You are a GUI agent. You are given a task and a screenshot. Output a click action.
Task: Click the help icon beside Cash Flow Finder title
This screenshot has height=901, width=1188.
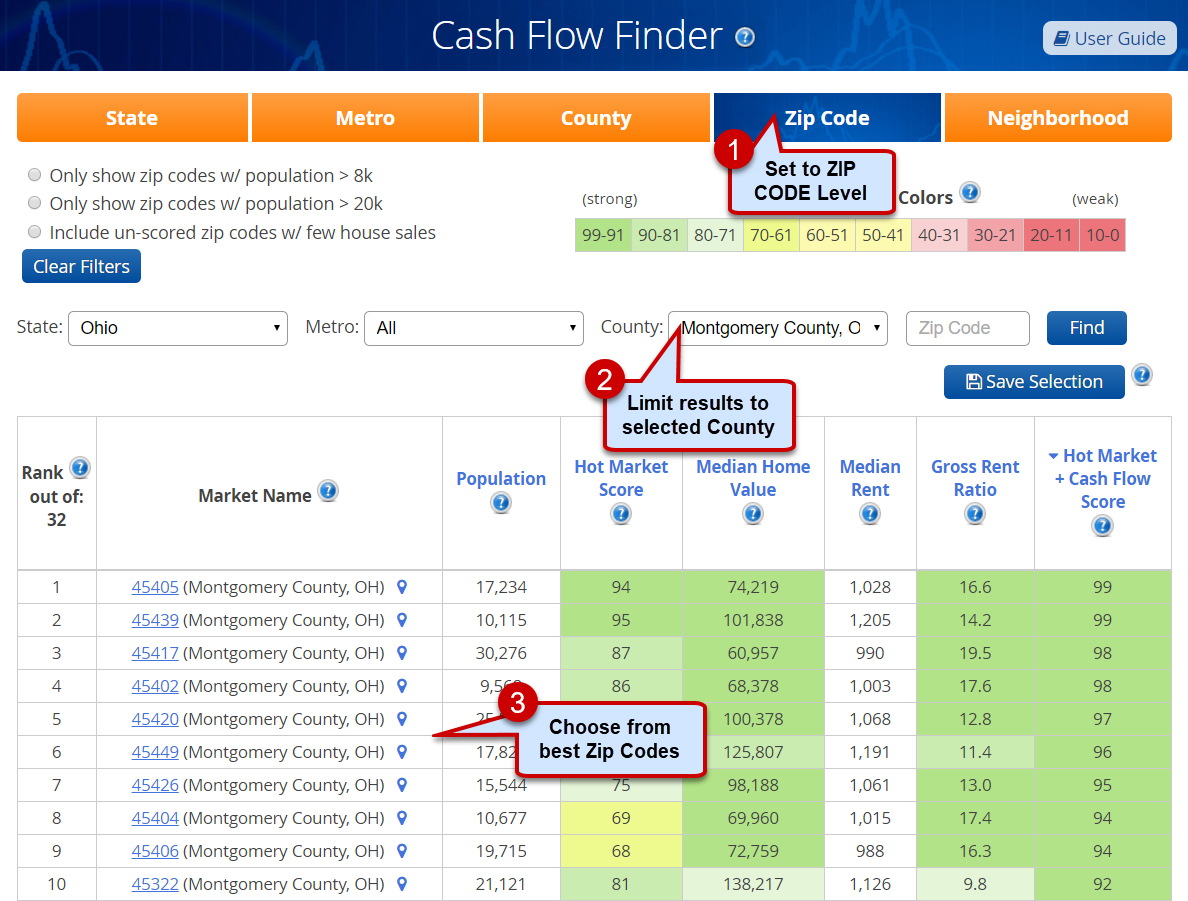coord(745,36)
